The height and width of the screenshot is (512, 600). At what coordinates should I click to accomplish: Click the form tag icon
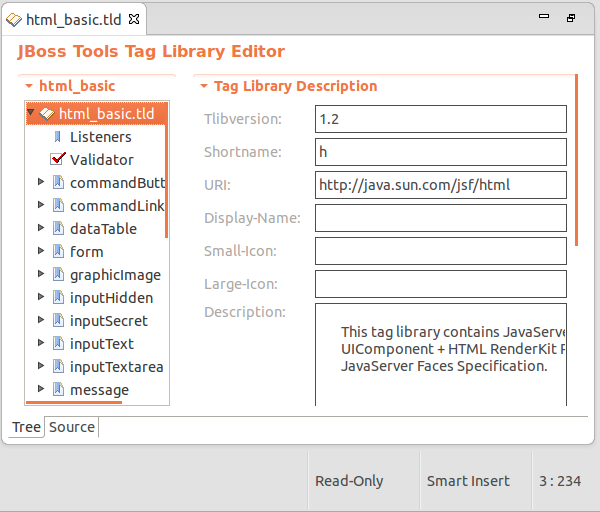tap(58, 251)
